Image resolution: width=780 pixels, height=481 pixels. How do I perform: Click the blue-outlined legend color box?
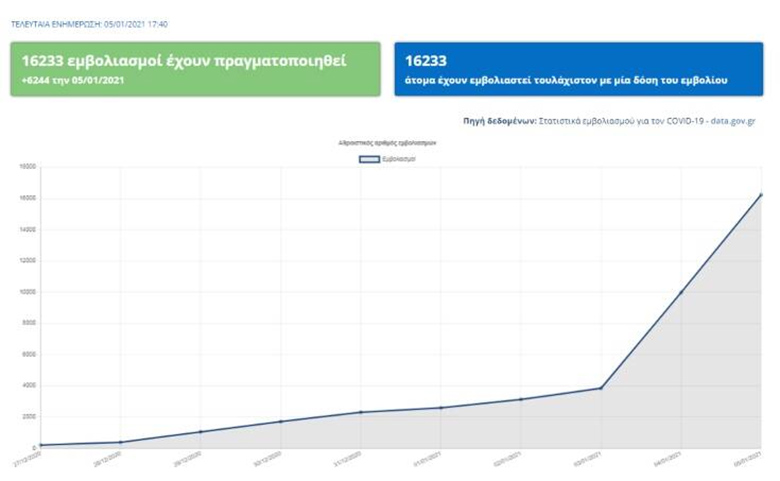369,158
